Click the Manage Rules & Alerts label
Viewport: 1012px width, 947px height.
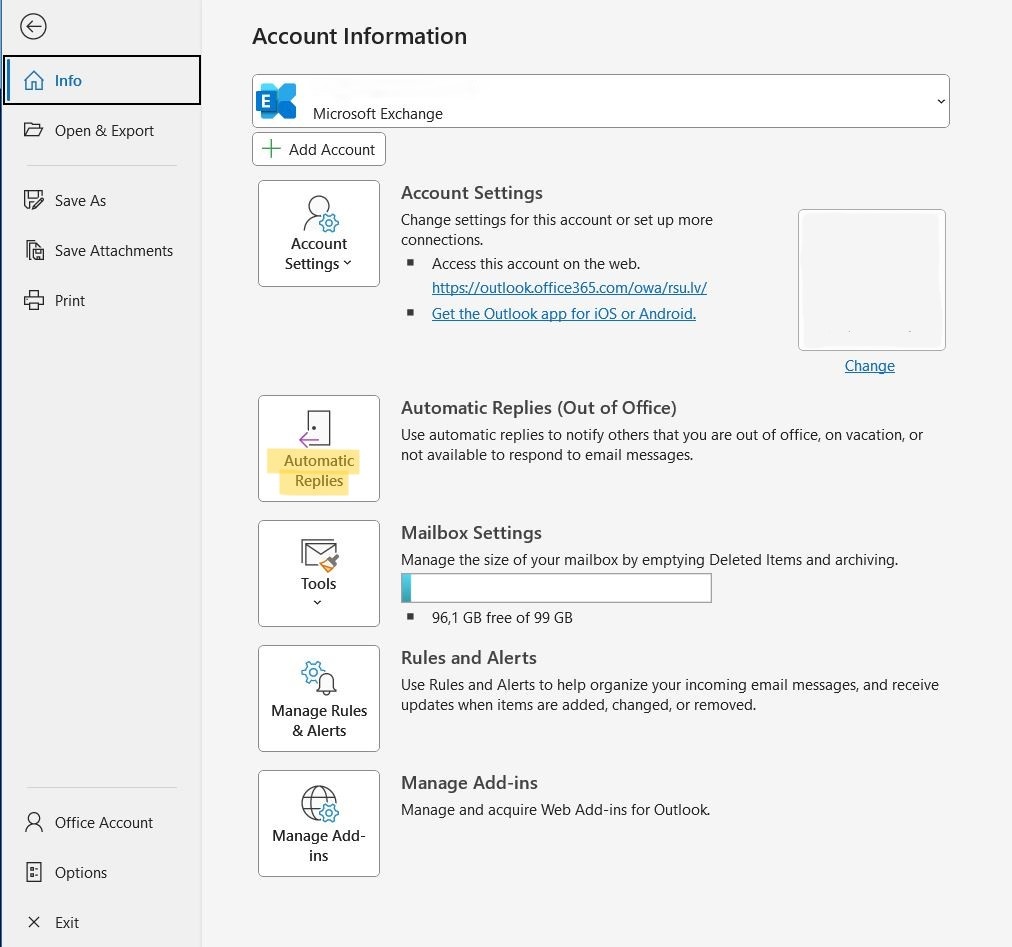click(x=319, y=720)
